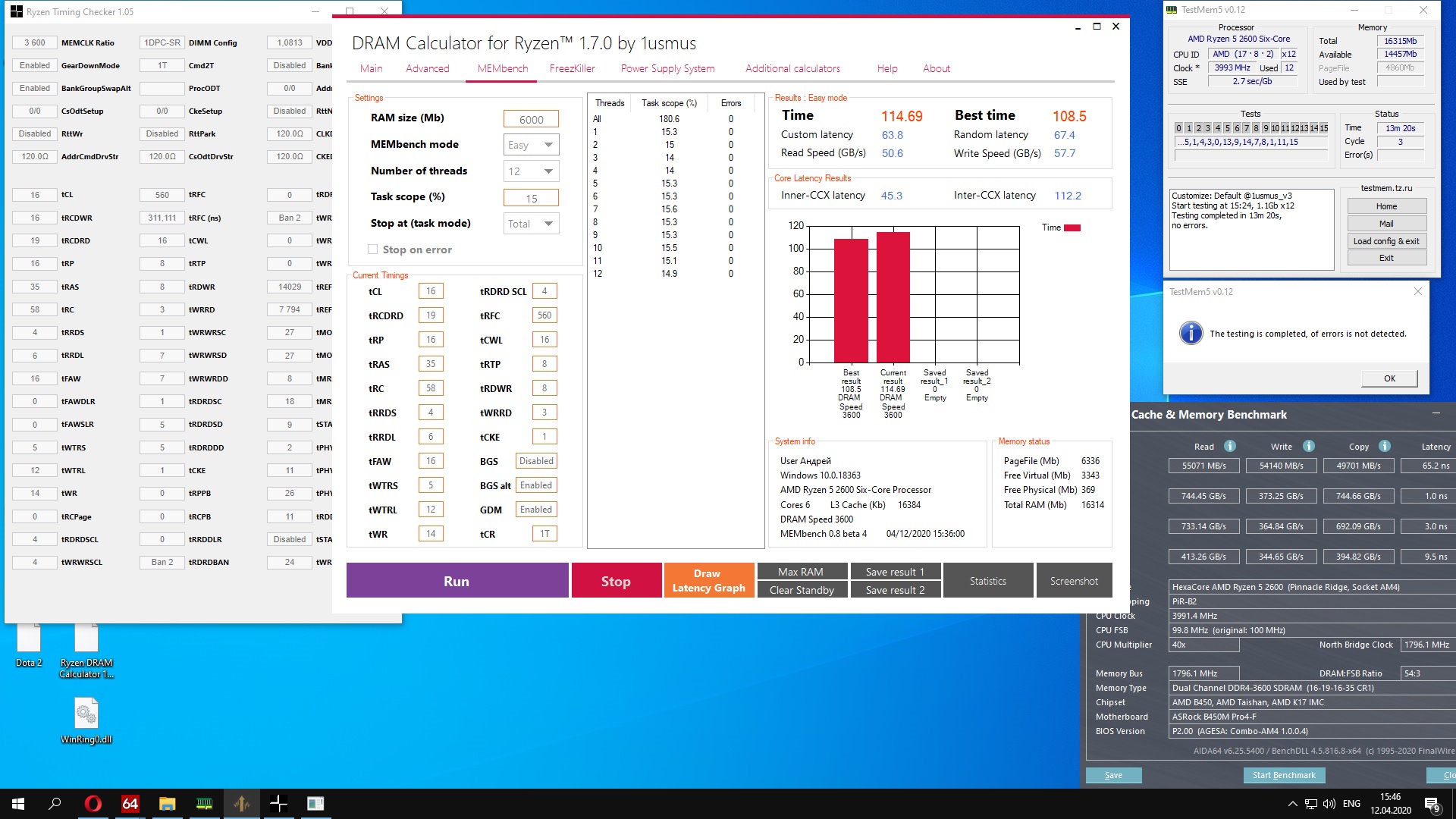
Task: Toggle test number 5 box in TestMem5
Action: pos(1228,128)
